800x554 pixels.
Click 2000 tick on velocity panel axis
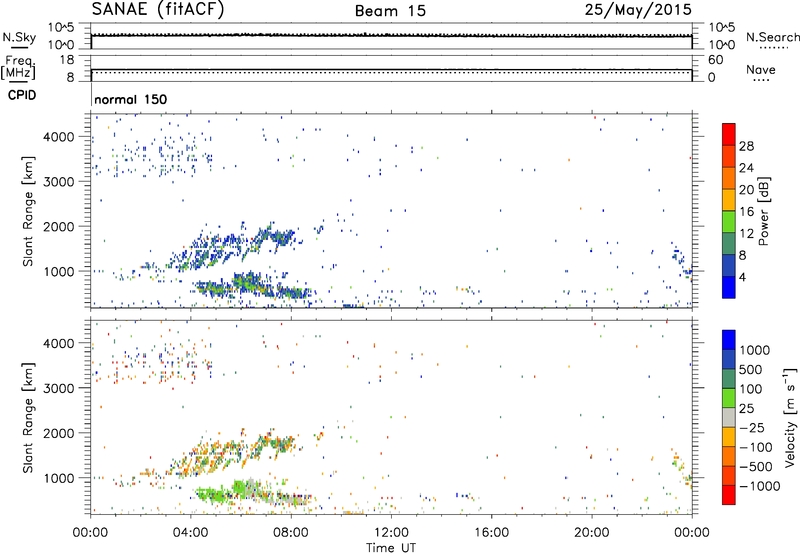59,433
